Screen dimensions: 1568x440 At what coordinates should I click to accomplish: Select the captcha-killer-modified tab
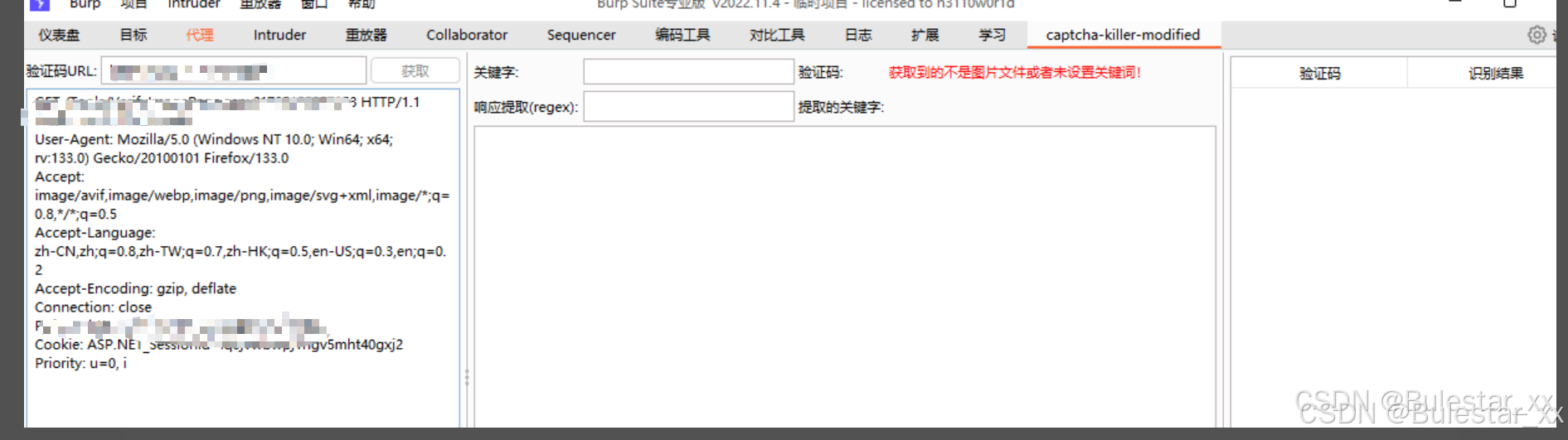[x=1123, y=35]
